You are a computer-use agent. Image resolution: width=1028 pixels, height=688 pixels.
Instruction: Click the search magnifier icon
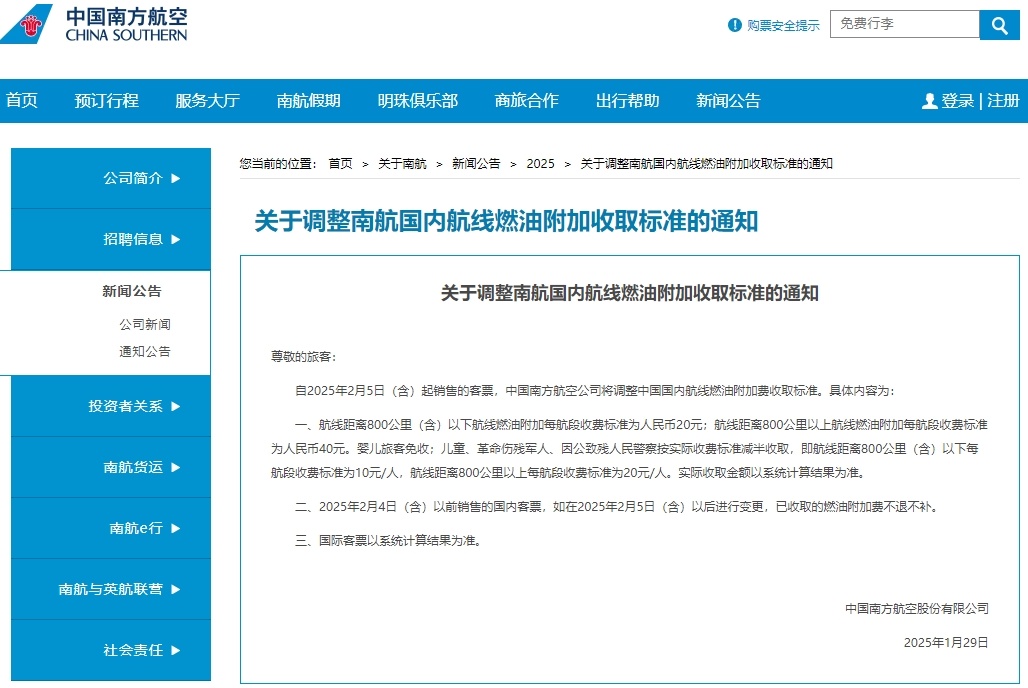[x=998, y=24]
